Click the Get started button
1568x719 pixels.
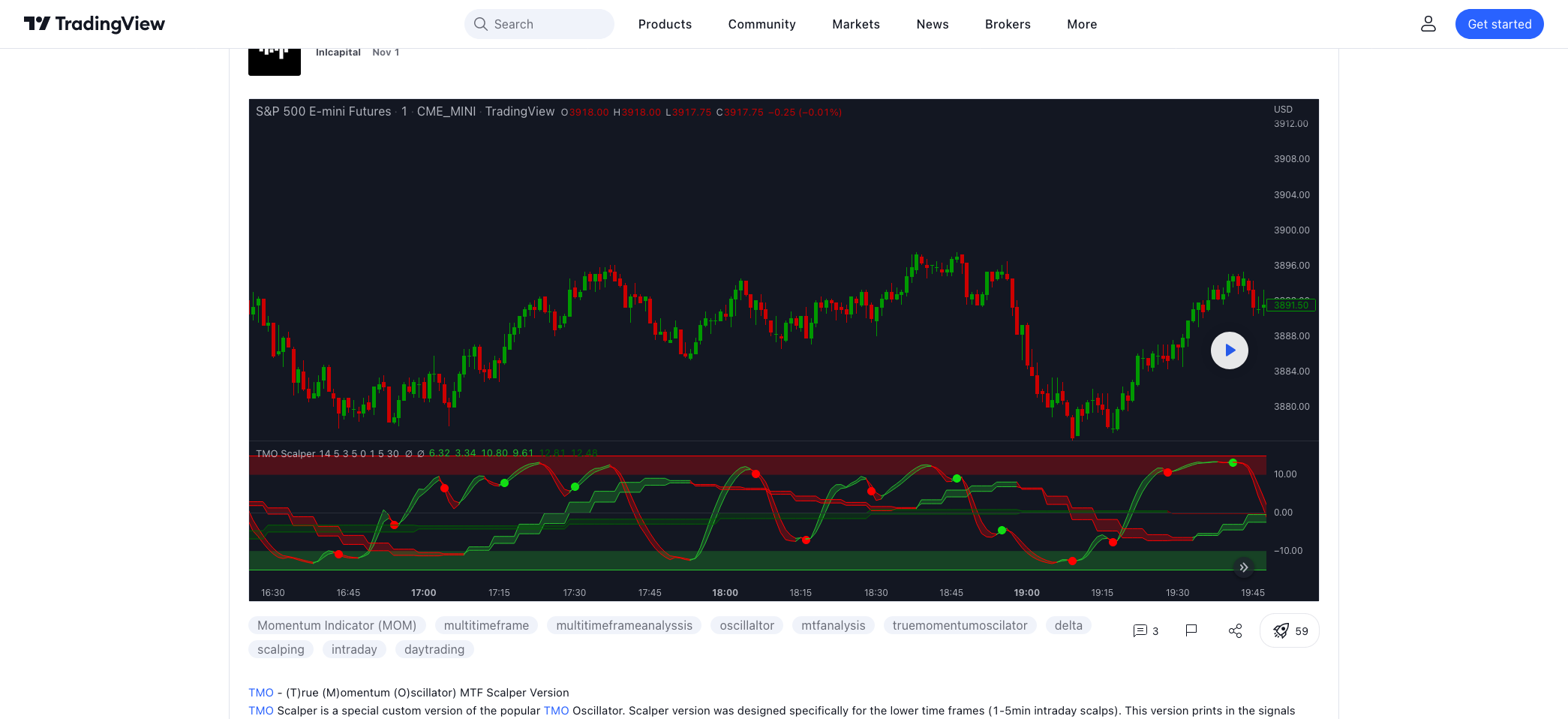(x=1499, y=24)
